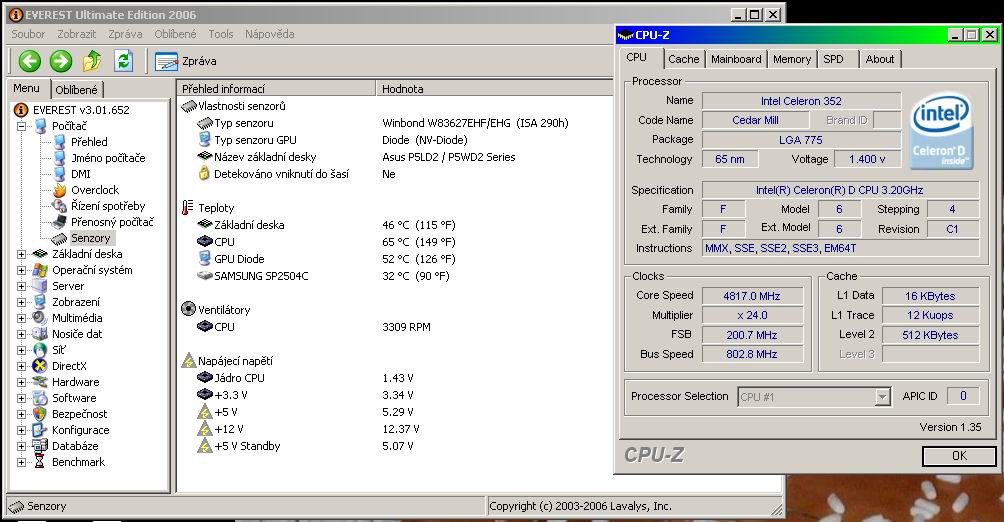This screenshot has width=1004, height=522.
Task: Click the Refresh toolbar icon
Action: coord(123,61)
